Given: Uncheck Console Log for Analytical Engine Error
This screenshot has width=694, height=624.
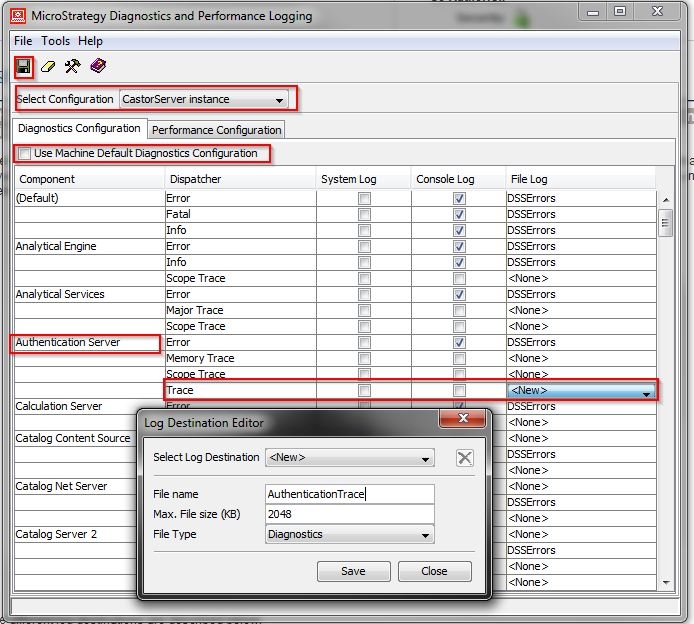Looking at the screenshot, I should (459, 246).
